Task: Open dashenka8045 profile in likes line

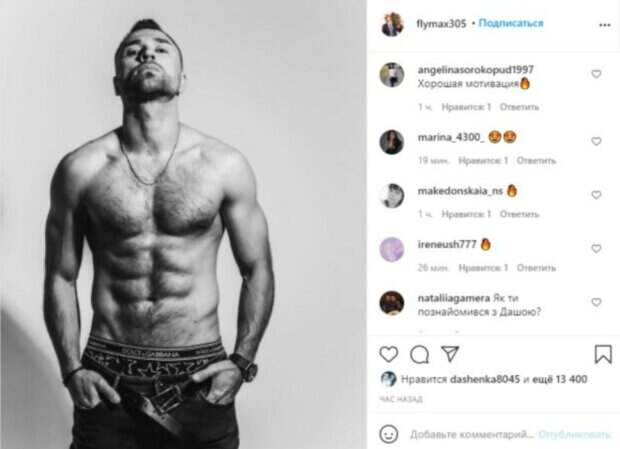Action: point(485,379)
